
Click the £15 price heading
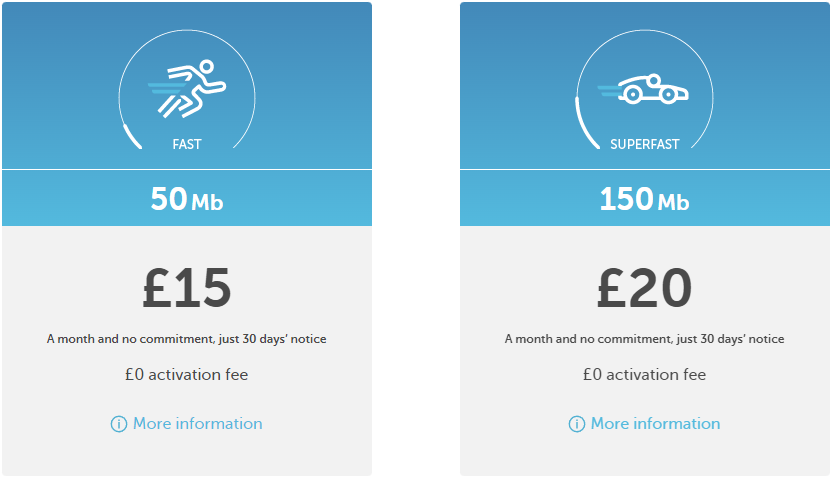[187, 288]
